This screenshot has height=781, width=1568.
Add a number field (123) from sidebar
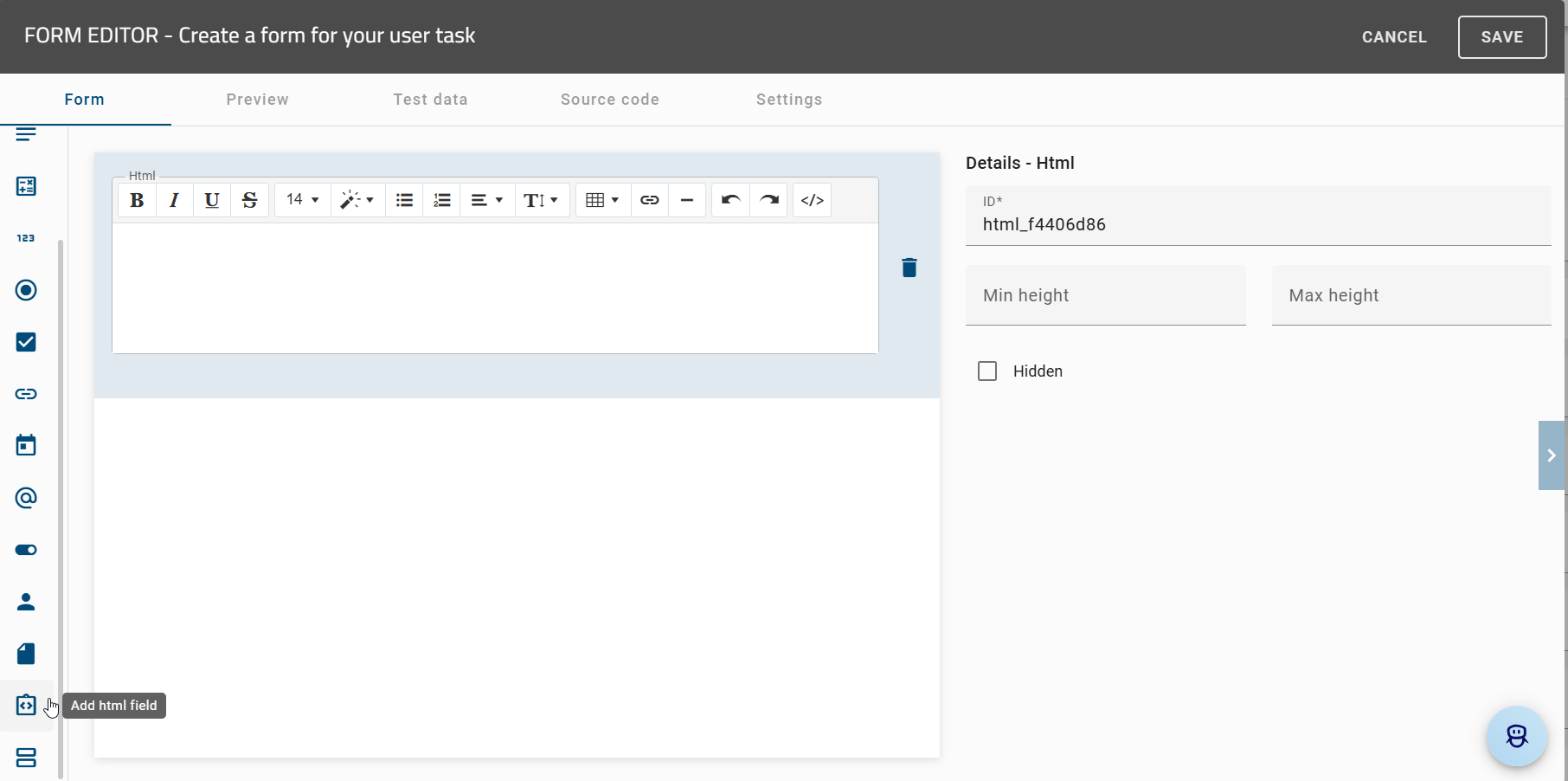(26, 238)
